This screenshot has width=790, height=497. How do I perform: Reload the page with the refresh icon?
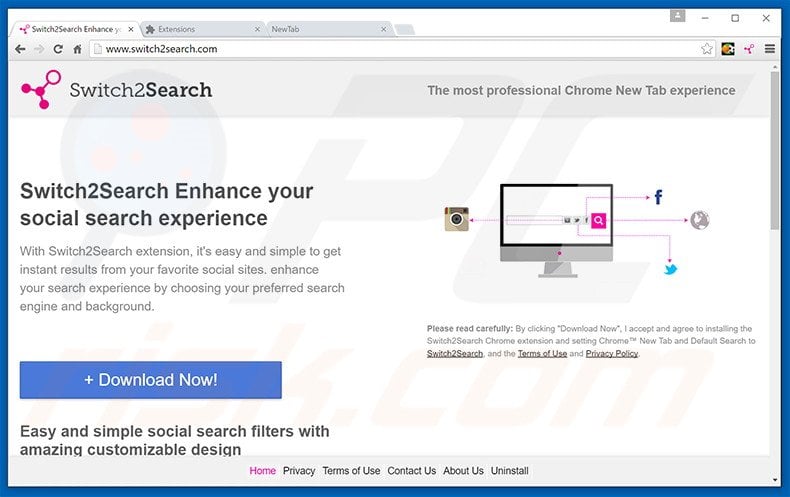(58, 49)
